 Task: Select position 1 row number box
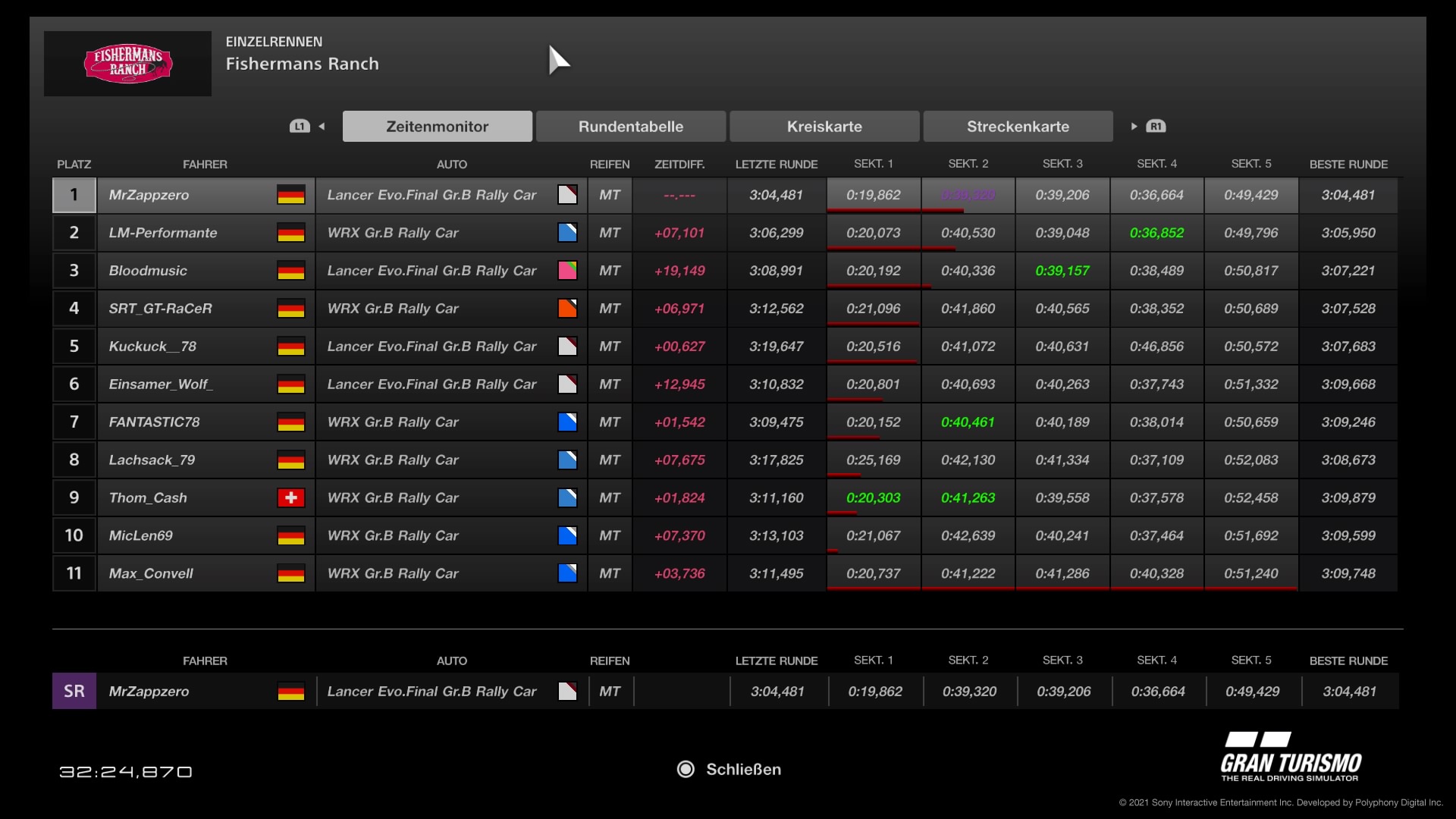74,195
